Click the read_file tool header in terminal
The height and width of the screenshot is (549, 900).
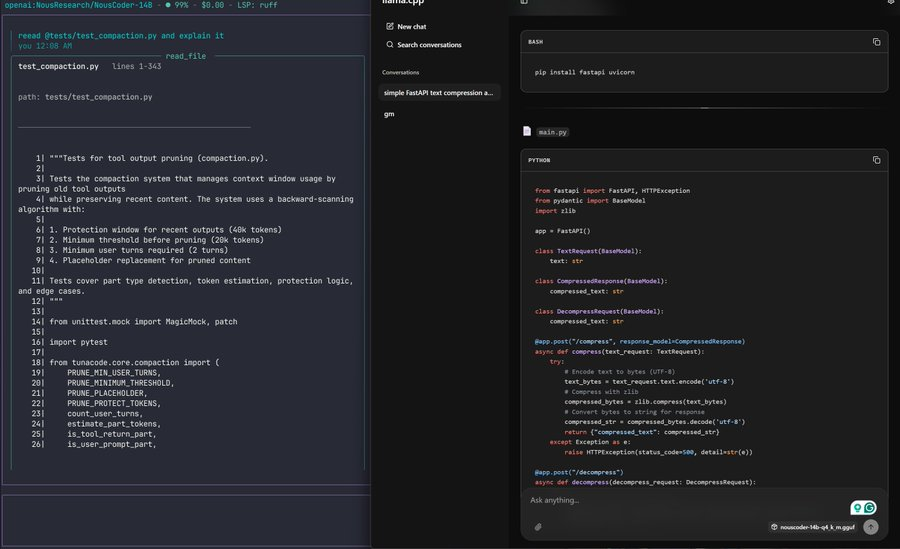pyautogui.click(x=185, y=56)
